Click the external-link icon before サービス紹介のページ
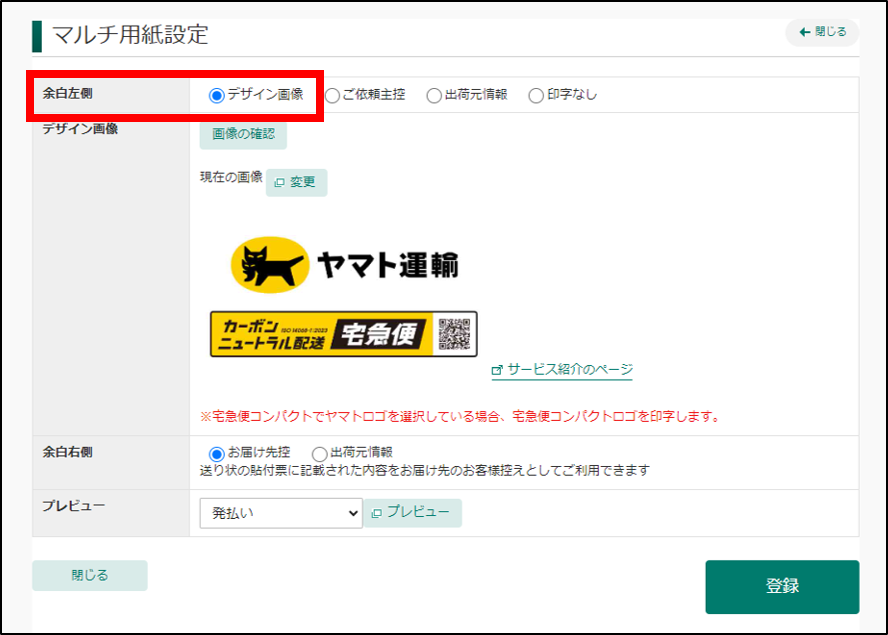Viewport: 888px width, 635px height. [497, 370]
